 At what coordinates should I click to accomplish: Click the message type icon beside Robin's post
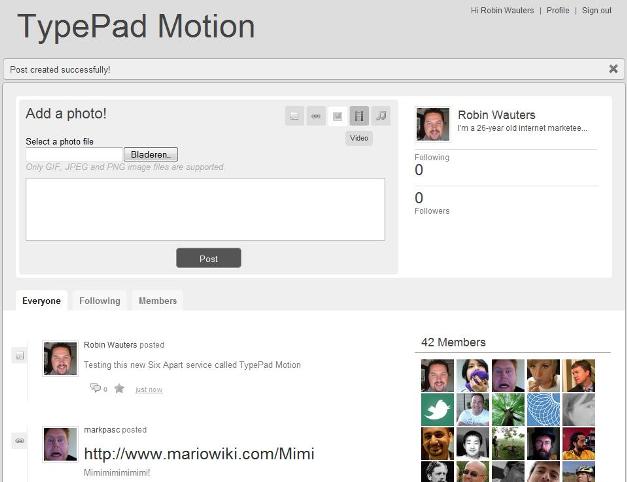[x=20, y=355]
